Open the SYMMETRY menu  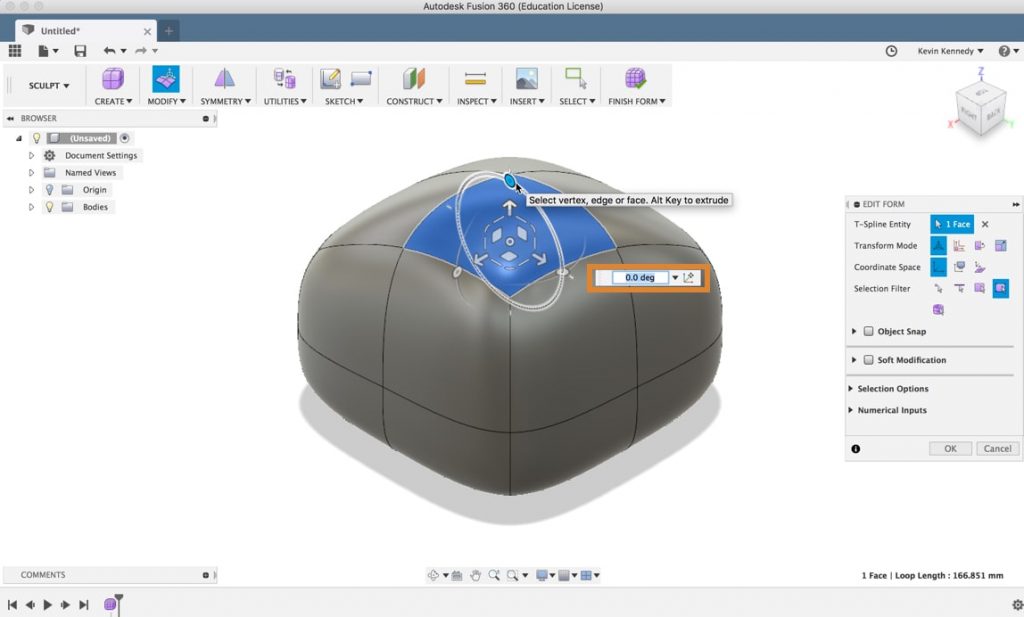[225, 101]
